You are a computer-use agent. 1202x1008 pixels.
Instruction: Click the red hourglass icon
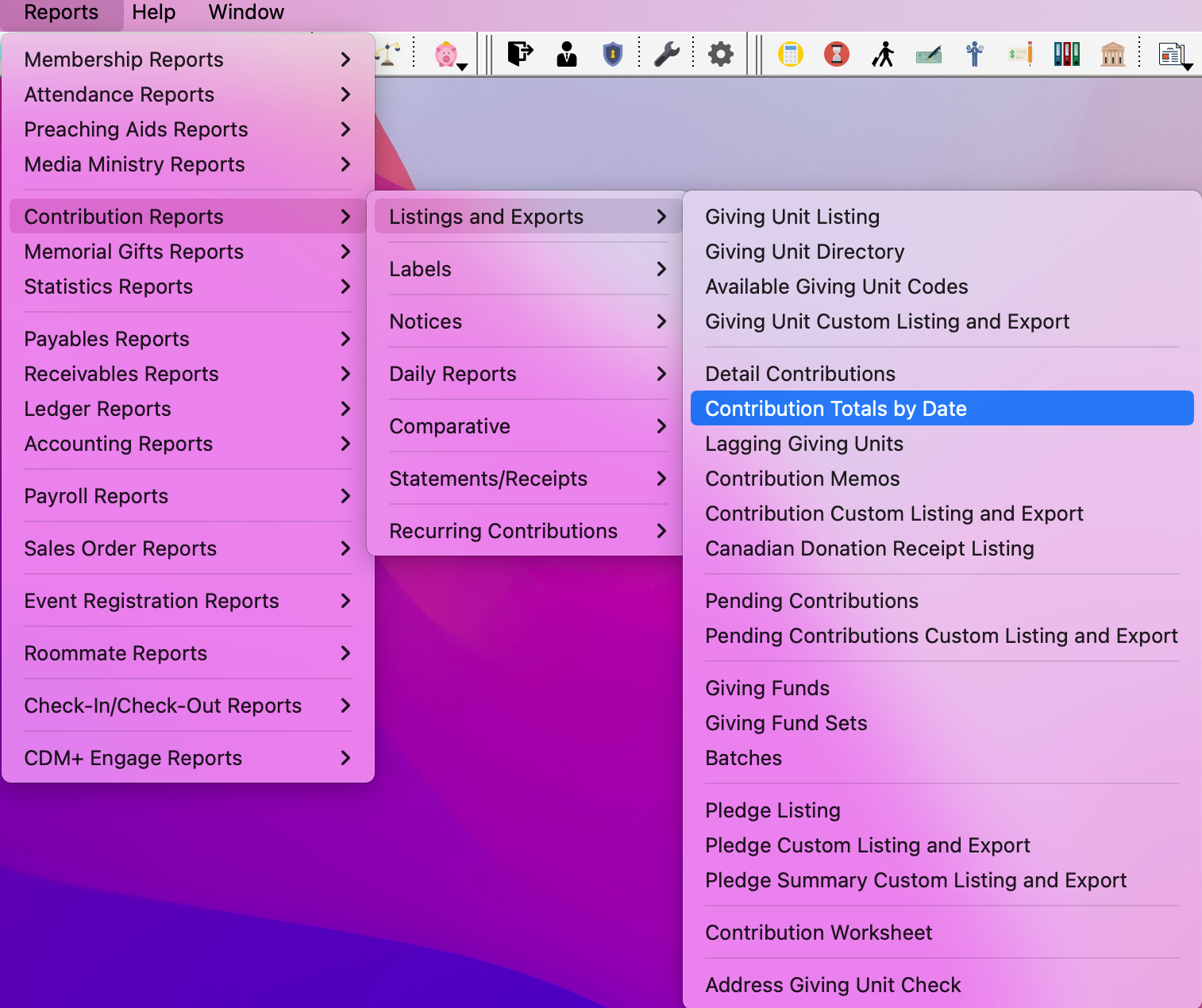836,54
